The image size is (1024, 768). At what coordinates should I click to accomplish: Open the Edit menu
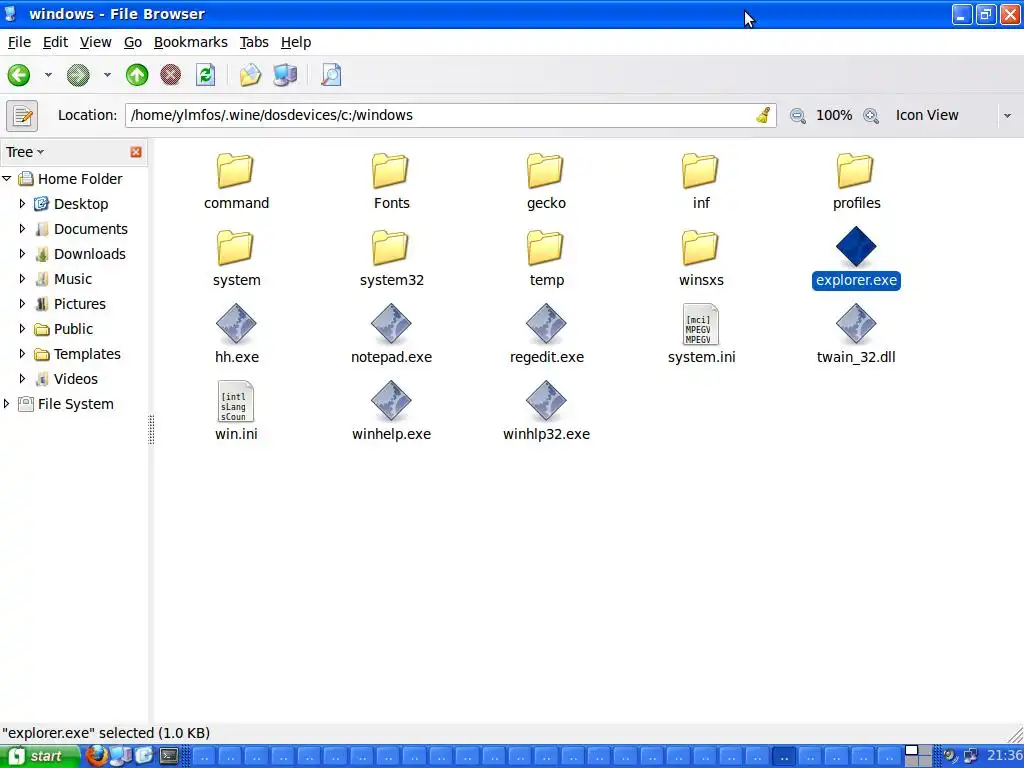(x=56, y=42)
